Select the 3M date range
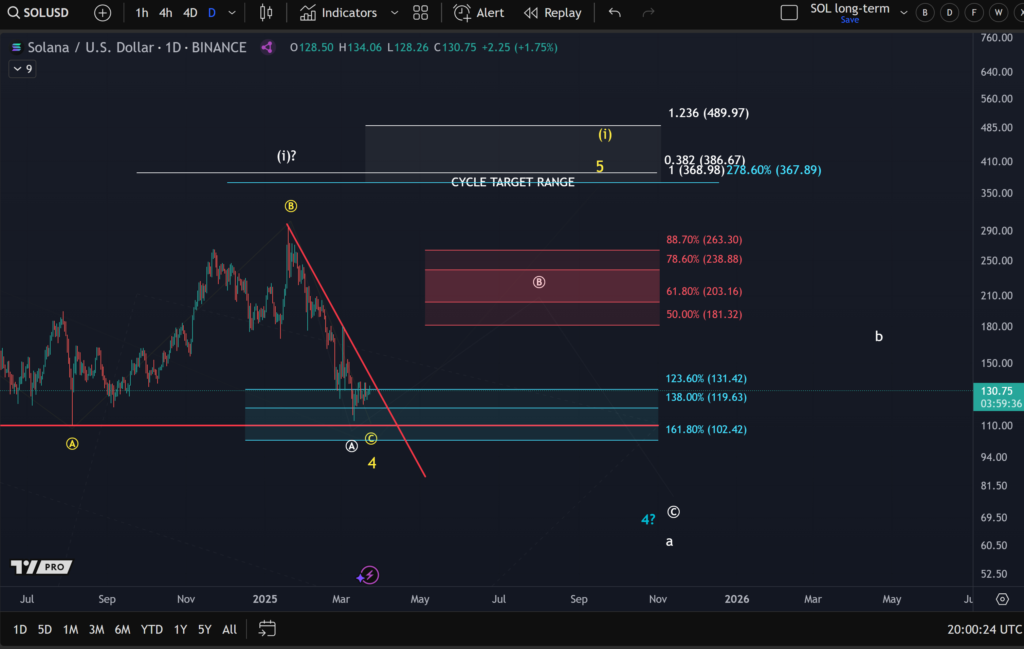1024x649 pixels. pyautogui.click(x=96, y=629)
